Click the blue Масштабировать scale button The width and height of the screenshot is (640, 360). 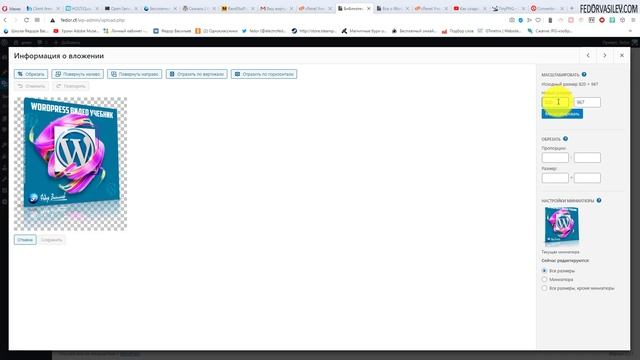[x=562, y=114]
